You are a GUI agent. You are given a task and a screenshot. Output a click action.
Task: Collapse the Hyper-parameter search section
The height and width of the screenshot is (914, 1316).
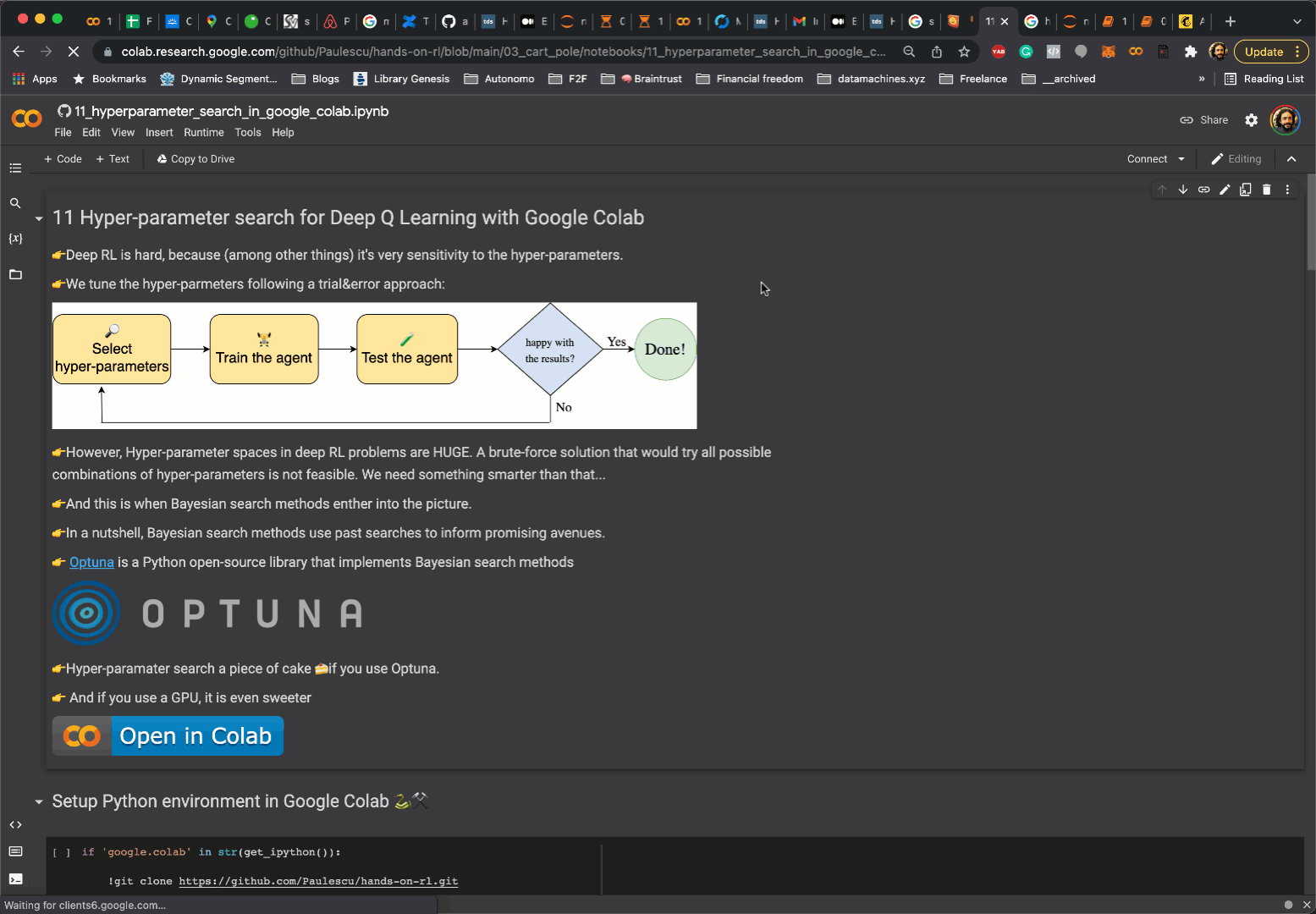pyautogui.click(x=39, y=218)
